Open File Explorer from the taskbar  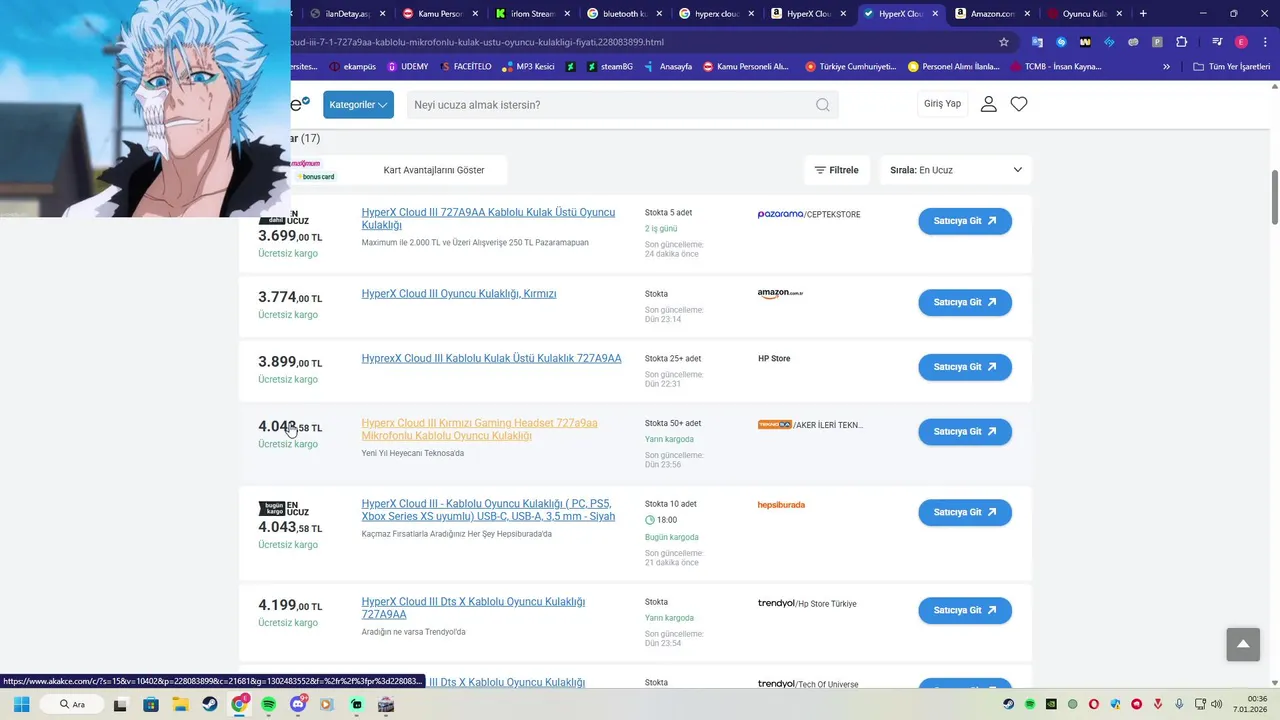point(180,705)
